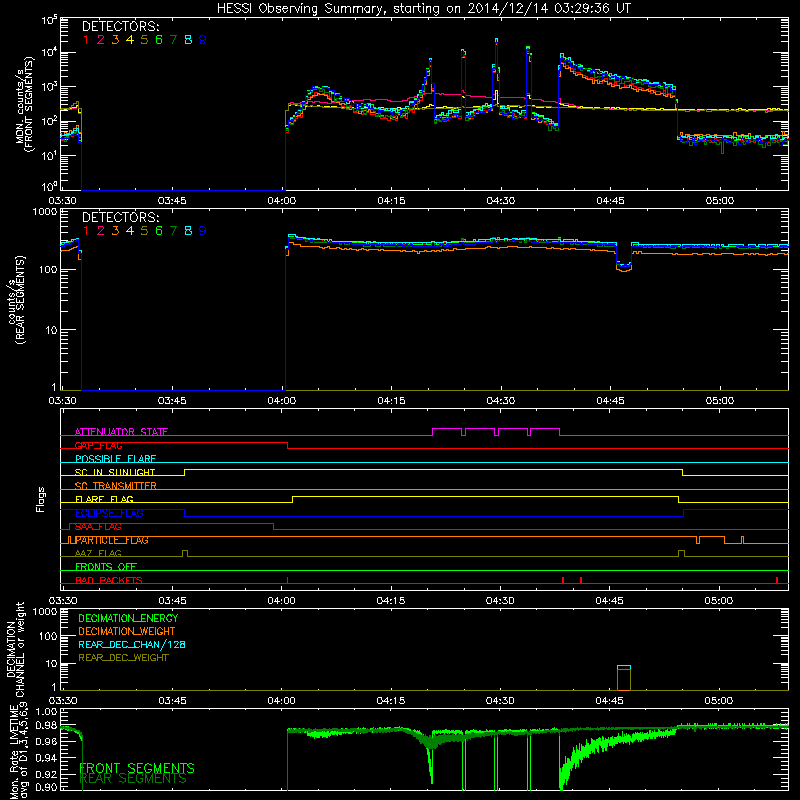Image resolution: width=800 pixels, height=800 pixels.
Task: Pick detector 5 in rear segments legend
Action: pyautogui.click(x=144, y=231)
